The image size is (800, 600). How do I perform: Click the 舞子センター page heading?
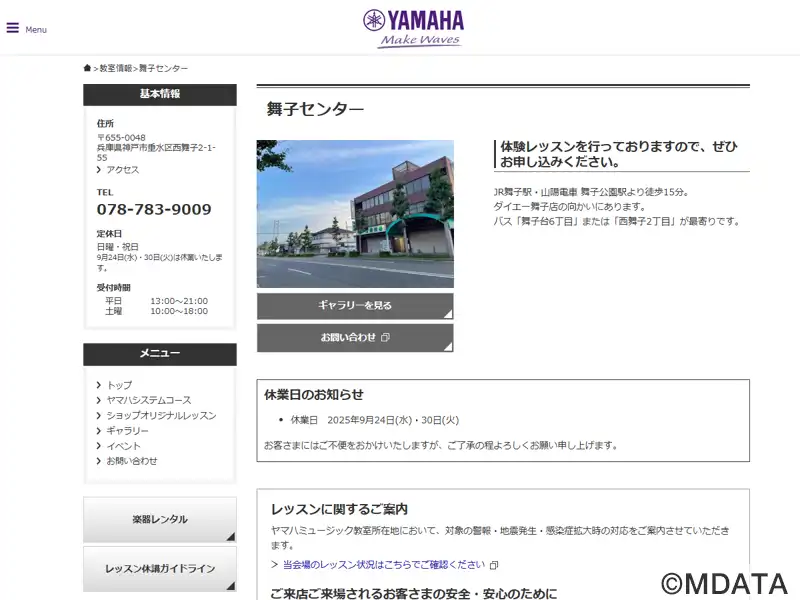tap(315, 109)
